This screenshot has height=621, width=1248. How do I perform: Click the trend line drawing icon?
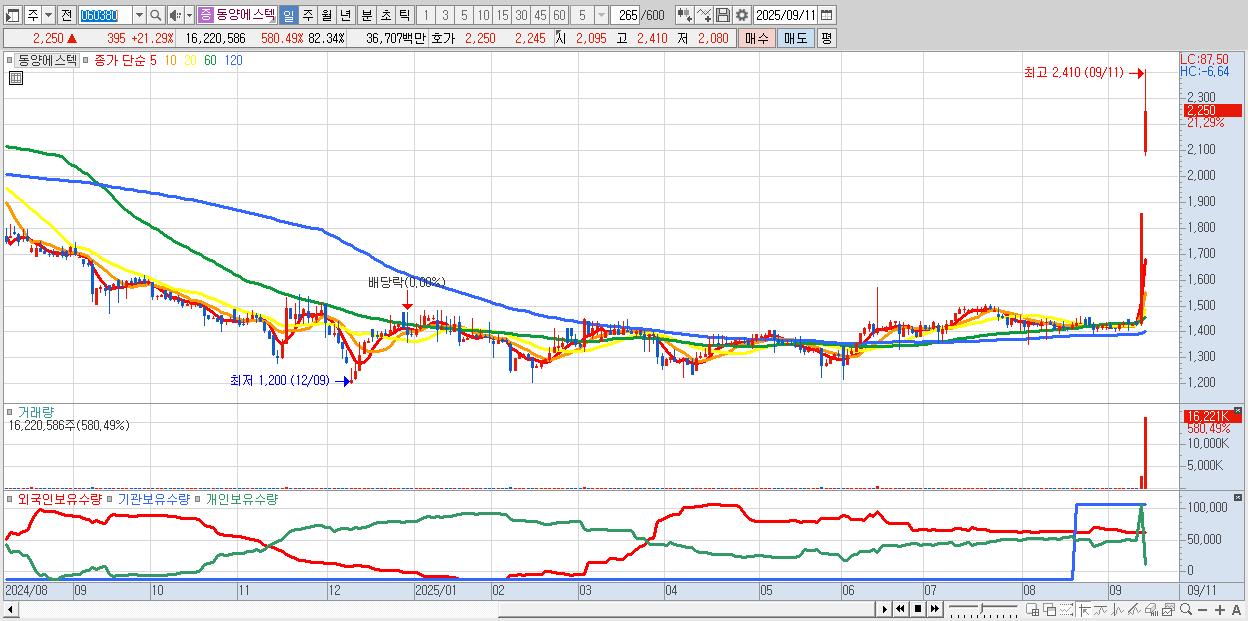point(1101,609)
